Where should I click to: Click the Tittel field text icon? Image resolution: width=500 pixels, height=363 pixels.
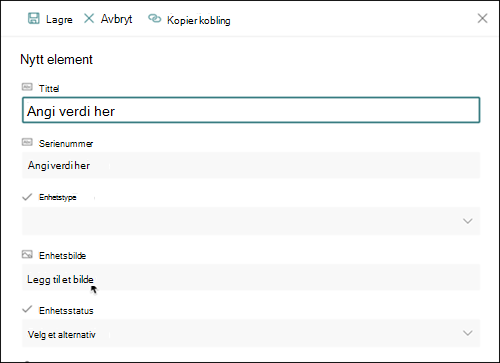pos(27,87)
